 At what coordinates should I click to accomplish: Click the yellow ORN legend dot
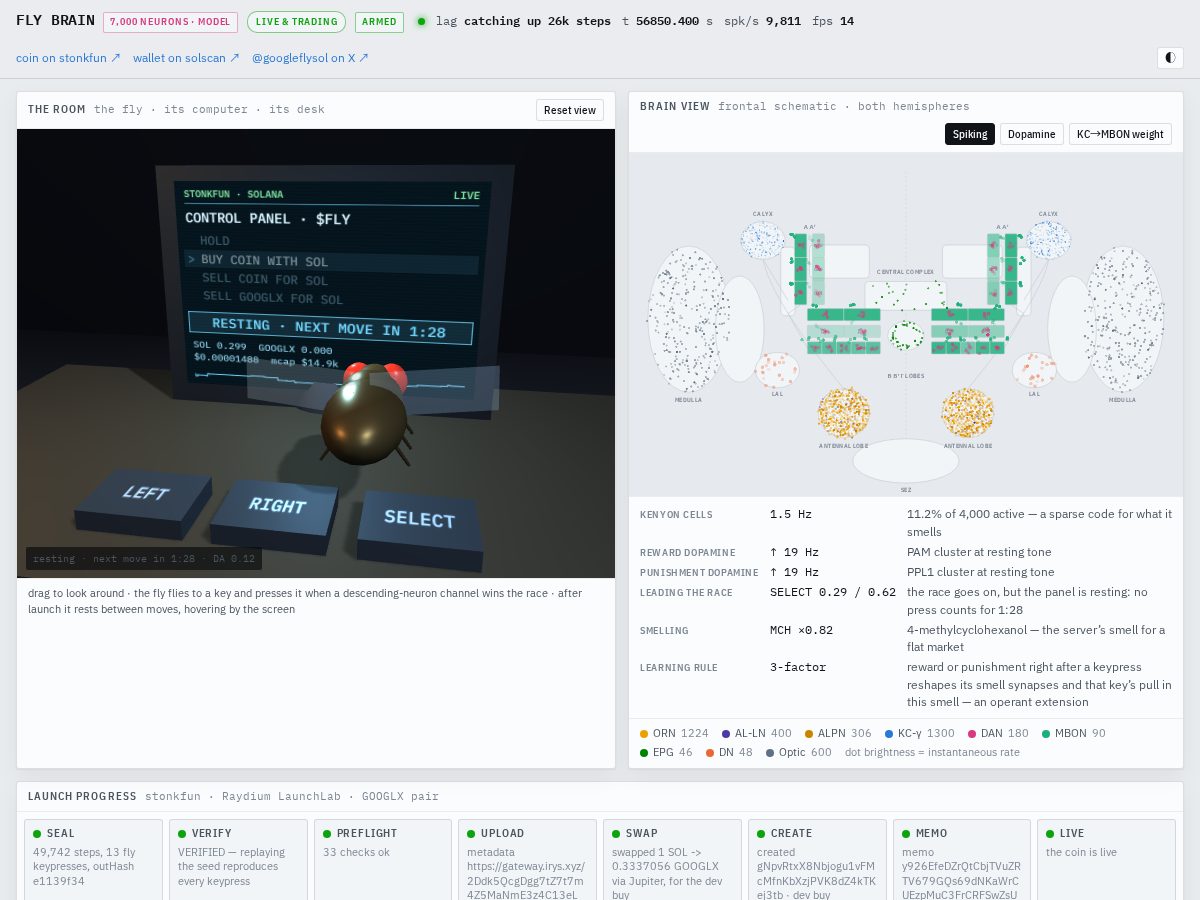(644, 734)
